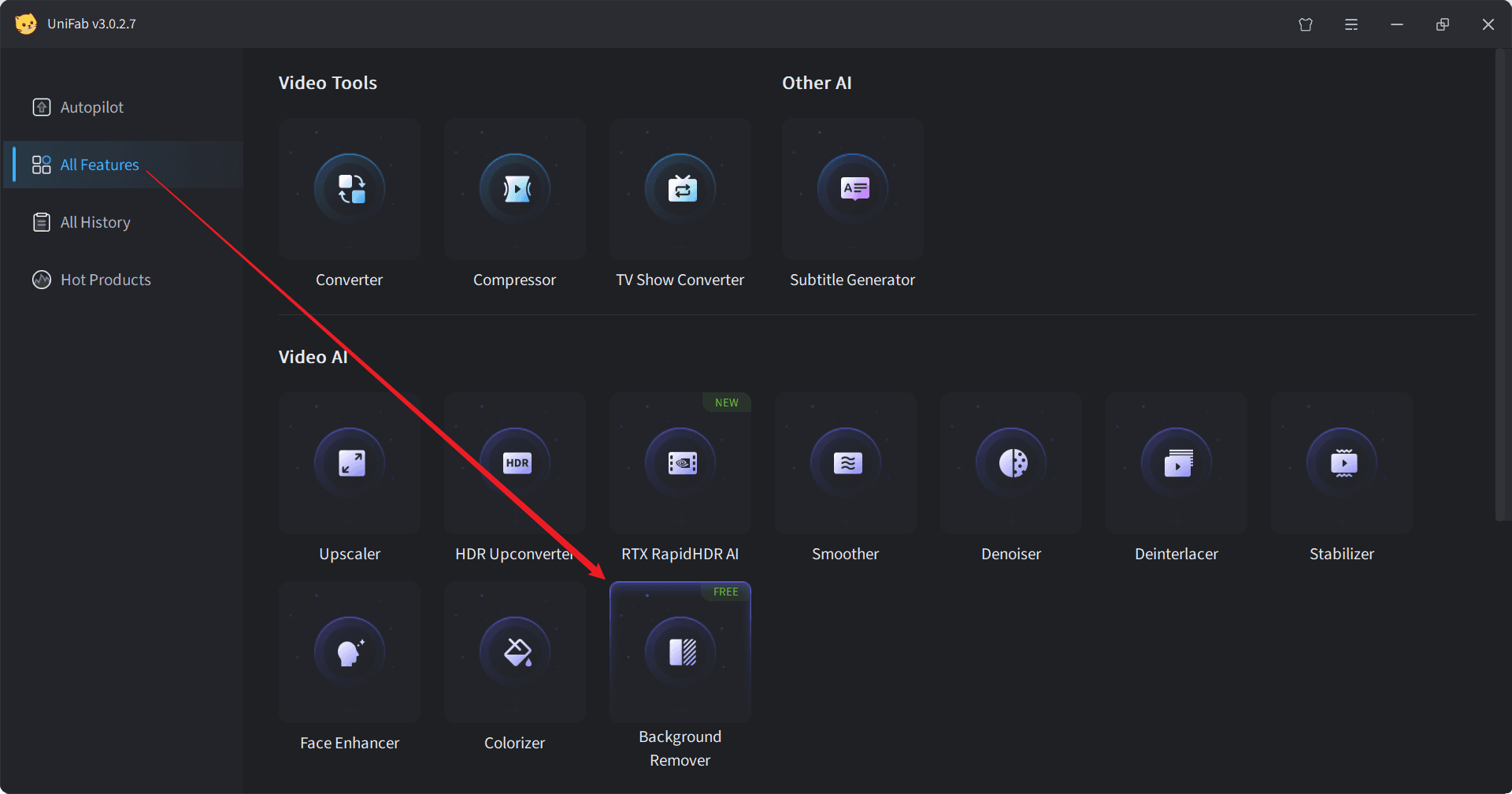The image size is (1512, 794).
Task: Click the Subtitle Generator label
Action: [x=853, y=280]
